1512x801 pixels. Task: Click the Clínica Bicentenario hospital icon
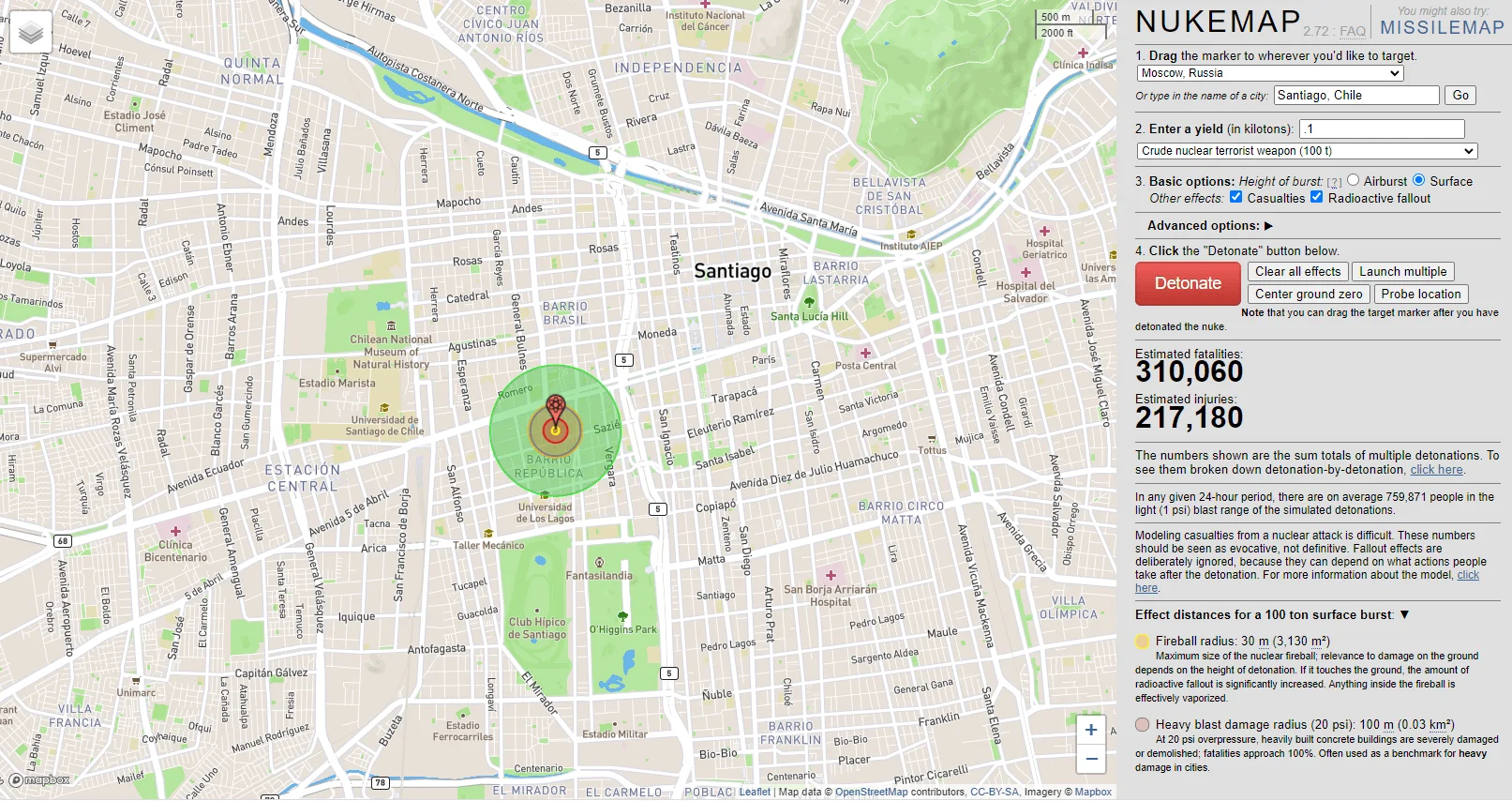click(x=175, y=531)
